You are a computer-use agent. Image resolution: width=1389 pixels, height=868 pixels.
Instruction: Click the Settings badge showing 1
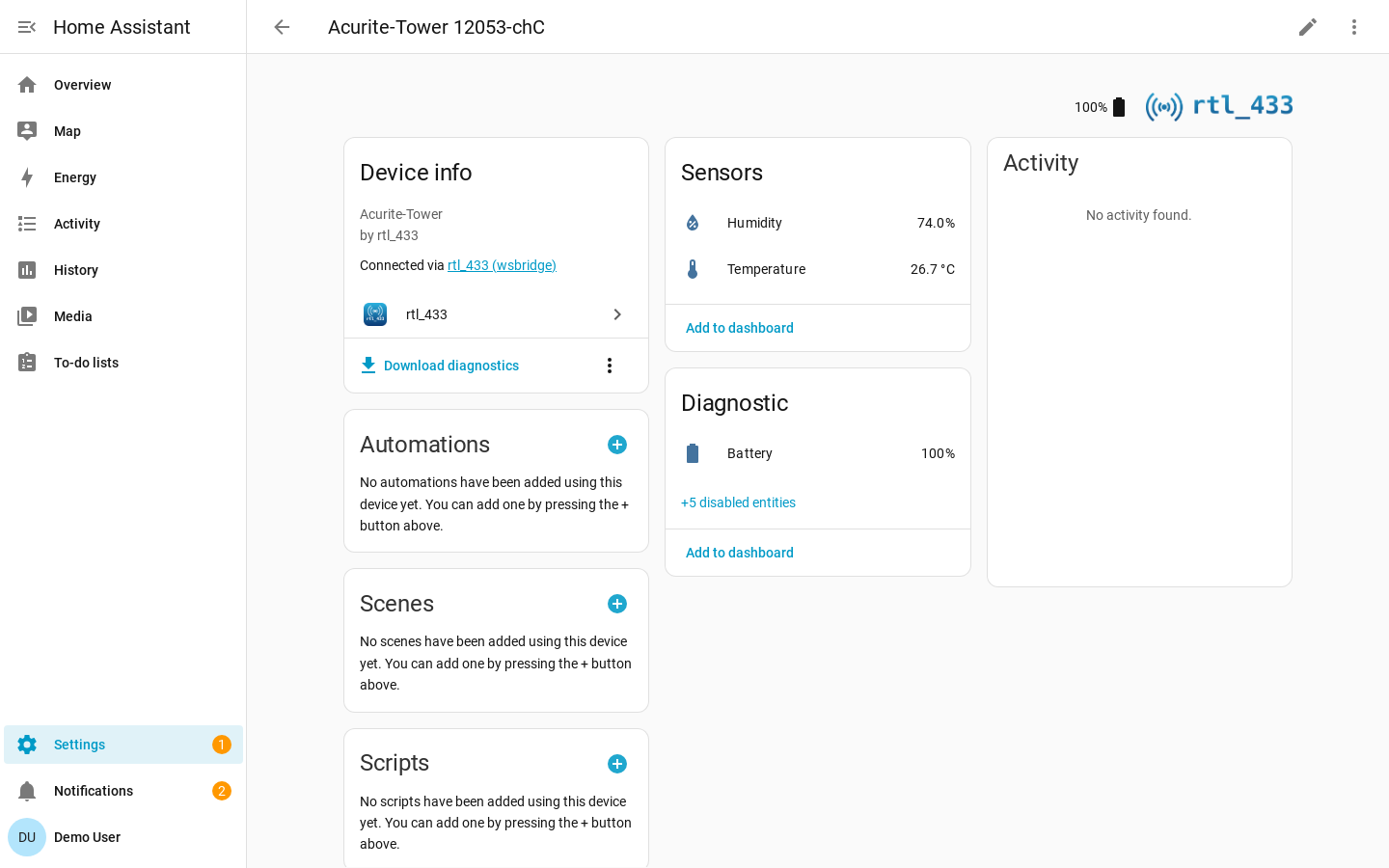[222, 745]
